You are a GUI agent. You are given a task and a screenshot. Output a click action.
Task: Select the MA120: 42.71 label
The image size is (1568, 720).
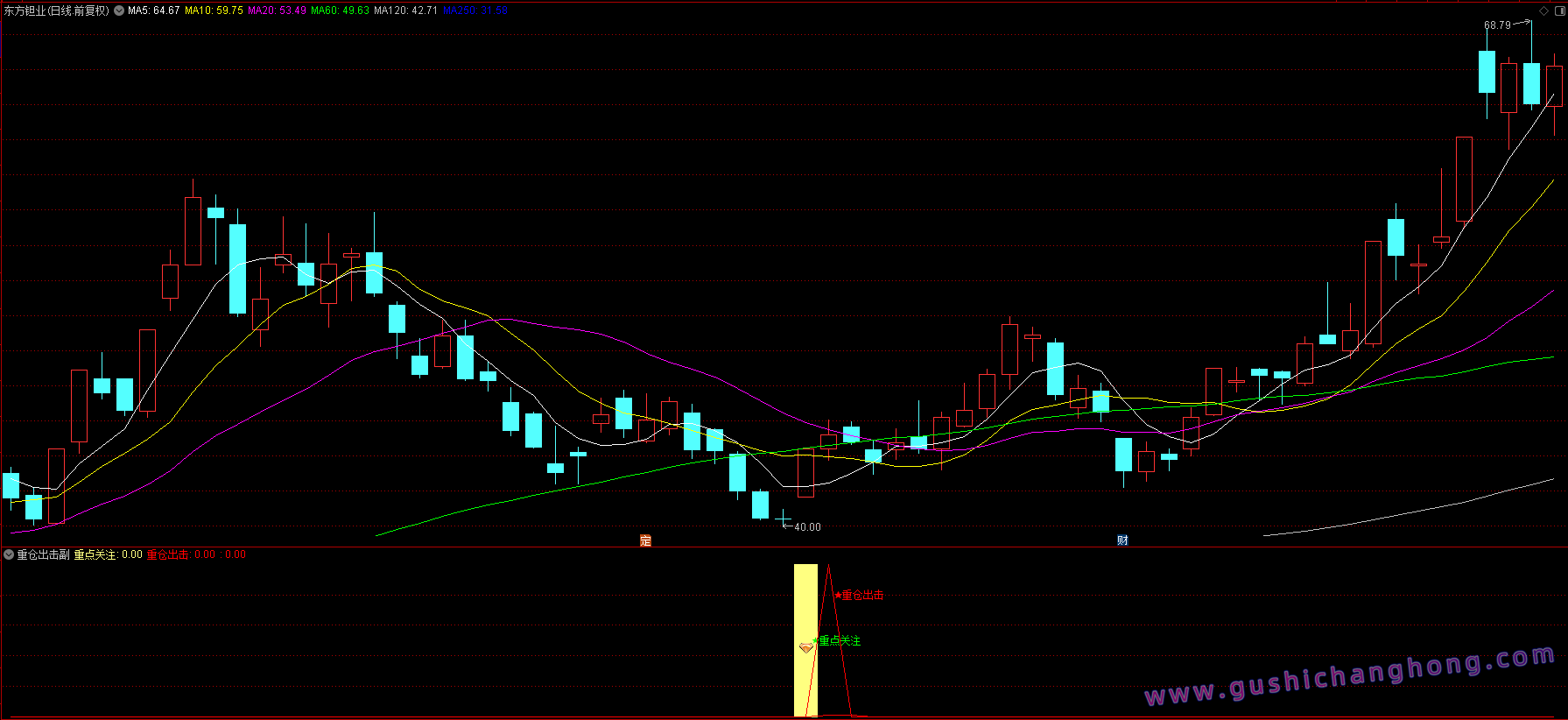(x=405, y=11)
